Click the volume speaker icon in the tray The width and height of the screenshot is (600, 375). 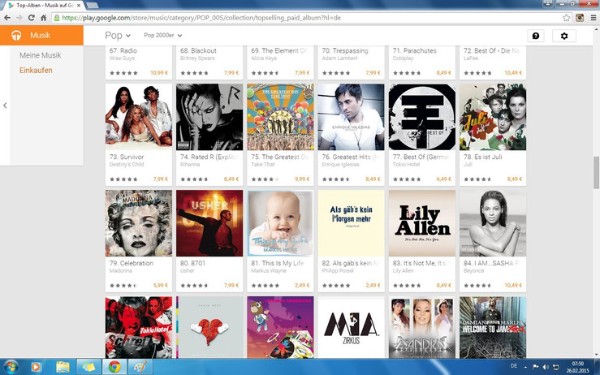point(546,367)
